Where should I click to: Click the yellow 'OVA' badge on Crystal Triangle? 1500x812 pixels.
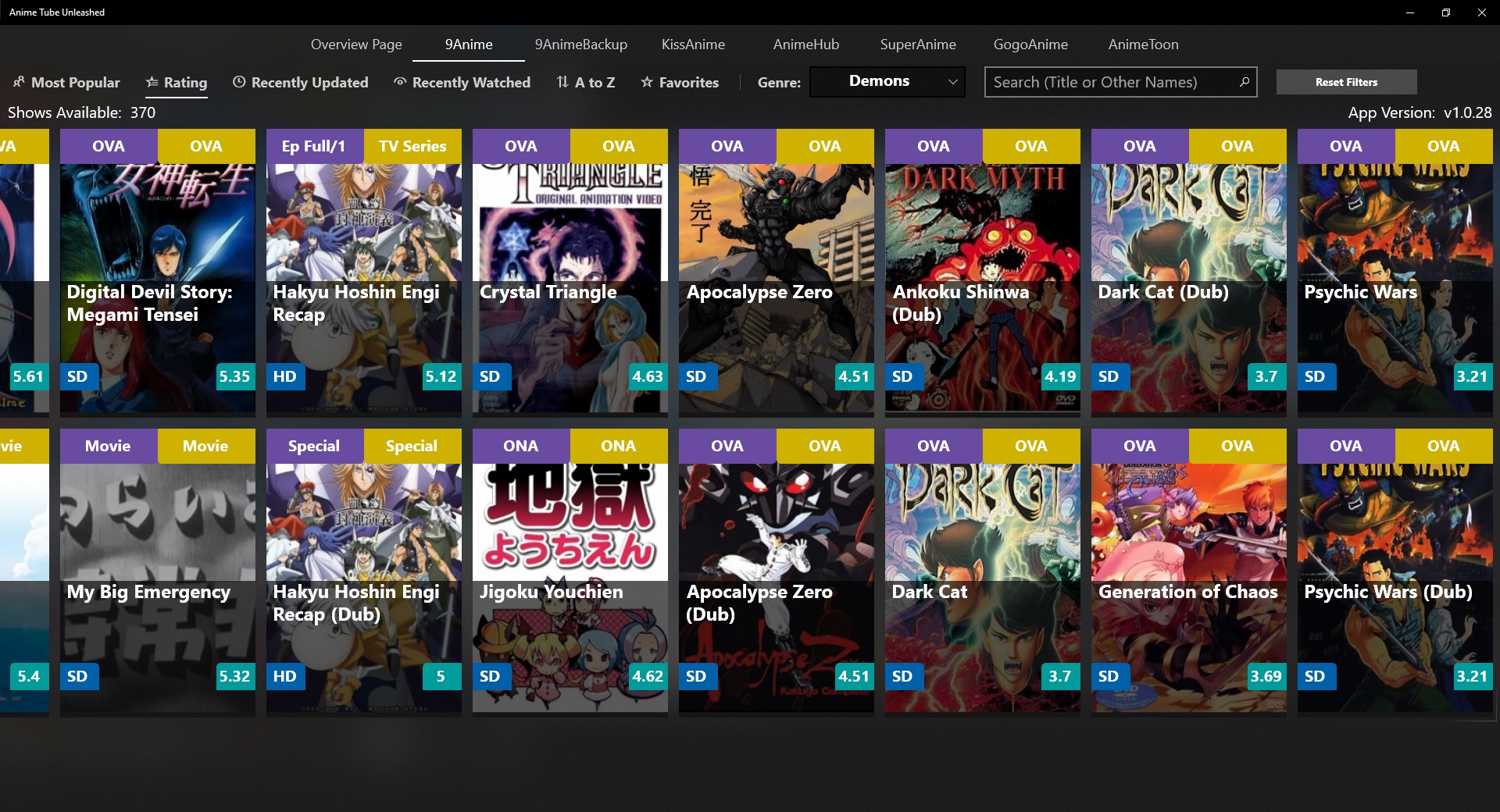pos(619,147)
